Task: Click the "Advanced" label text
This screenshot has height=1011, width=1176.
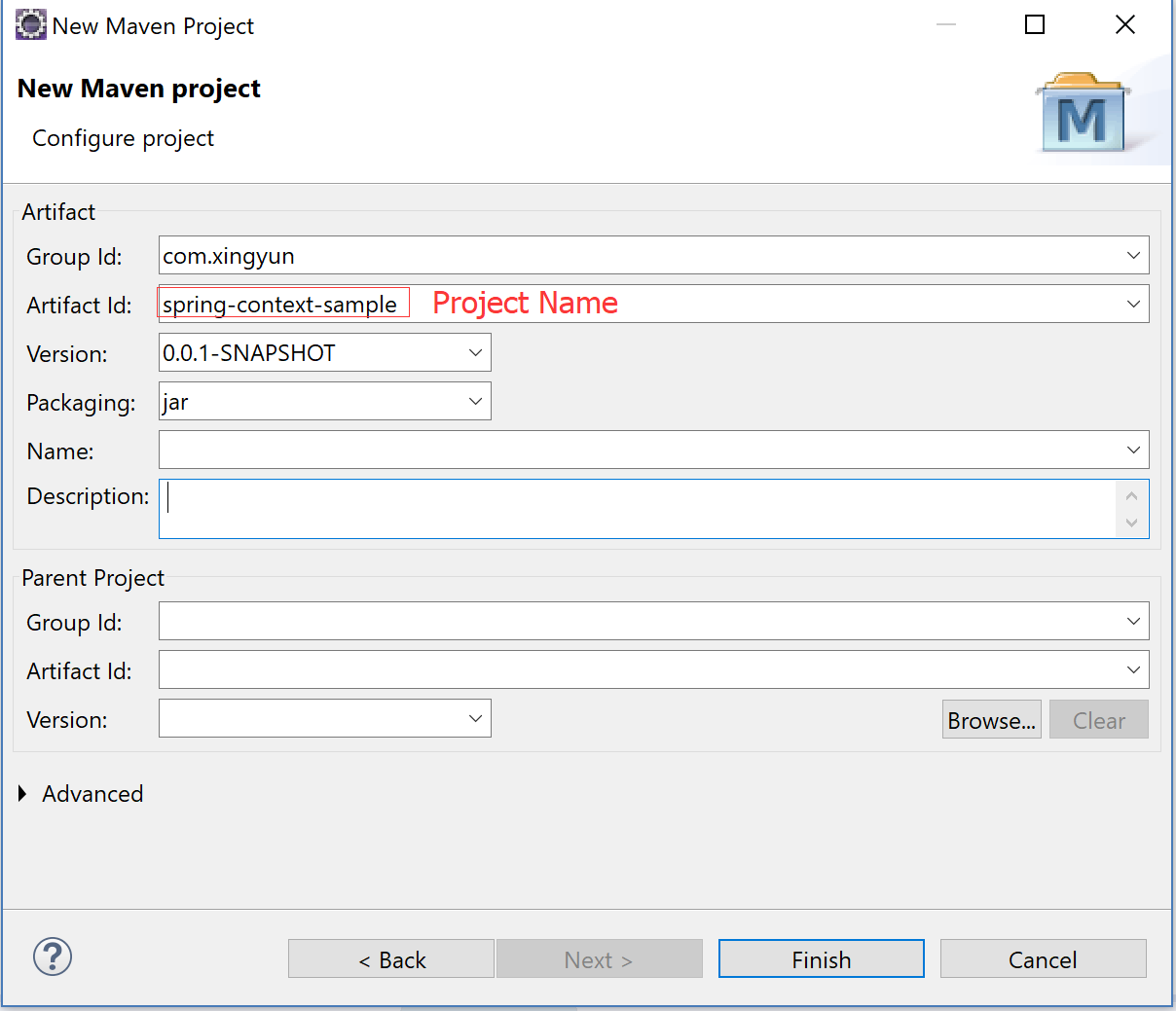Action: pos(92,794)
